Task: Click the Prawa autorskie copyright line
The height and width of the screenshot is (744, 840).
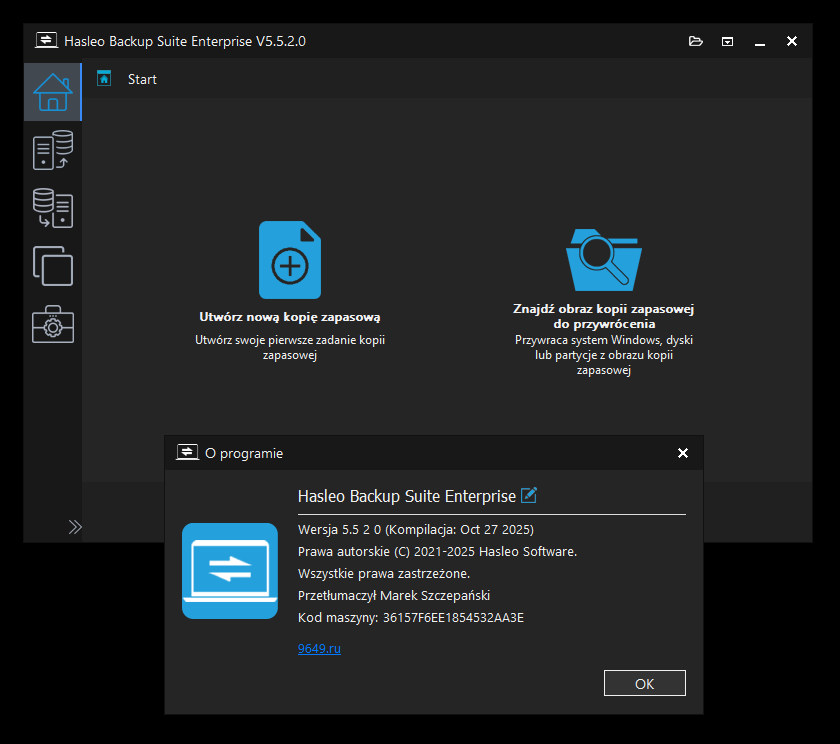Action: click(x=437, y=552)
